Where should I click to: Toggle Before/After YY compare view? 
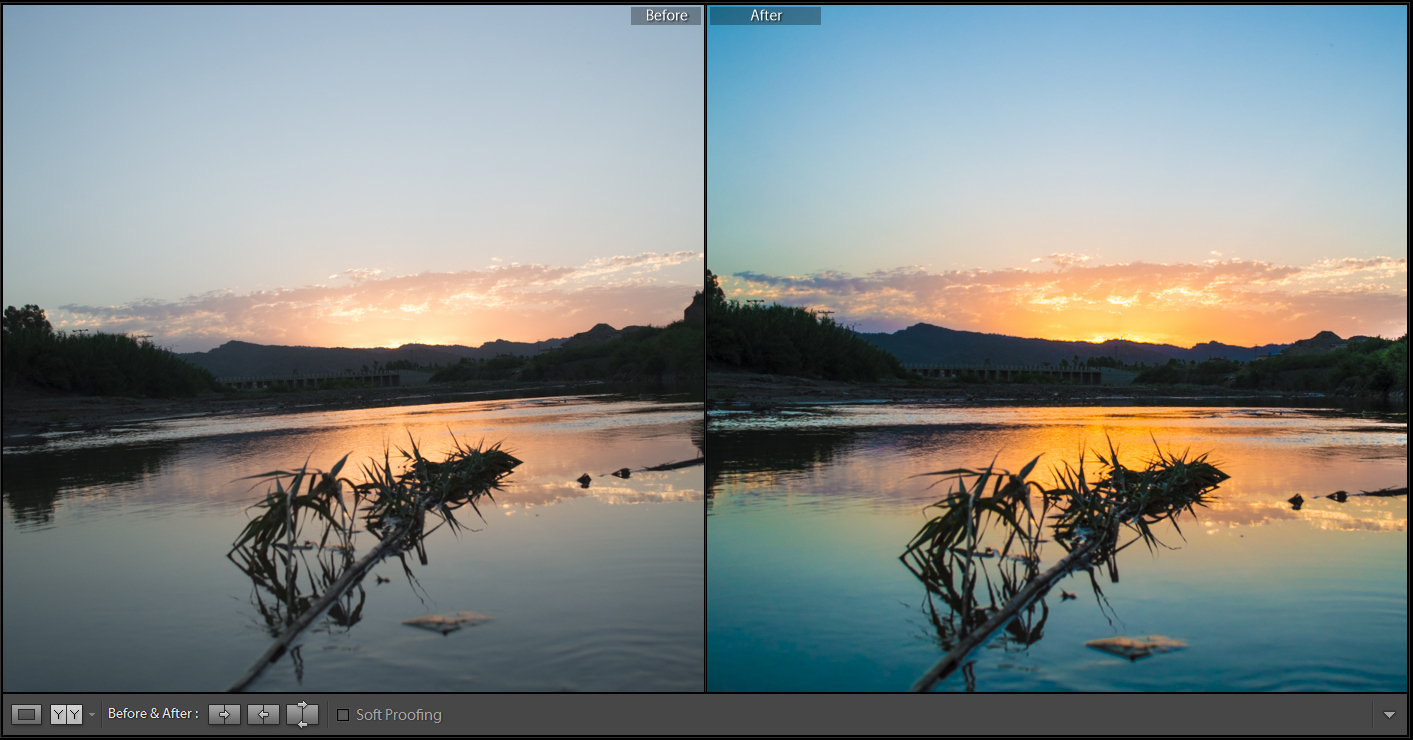(66, 714)
